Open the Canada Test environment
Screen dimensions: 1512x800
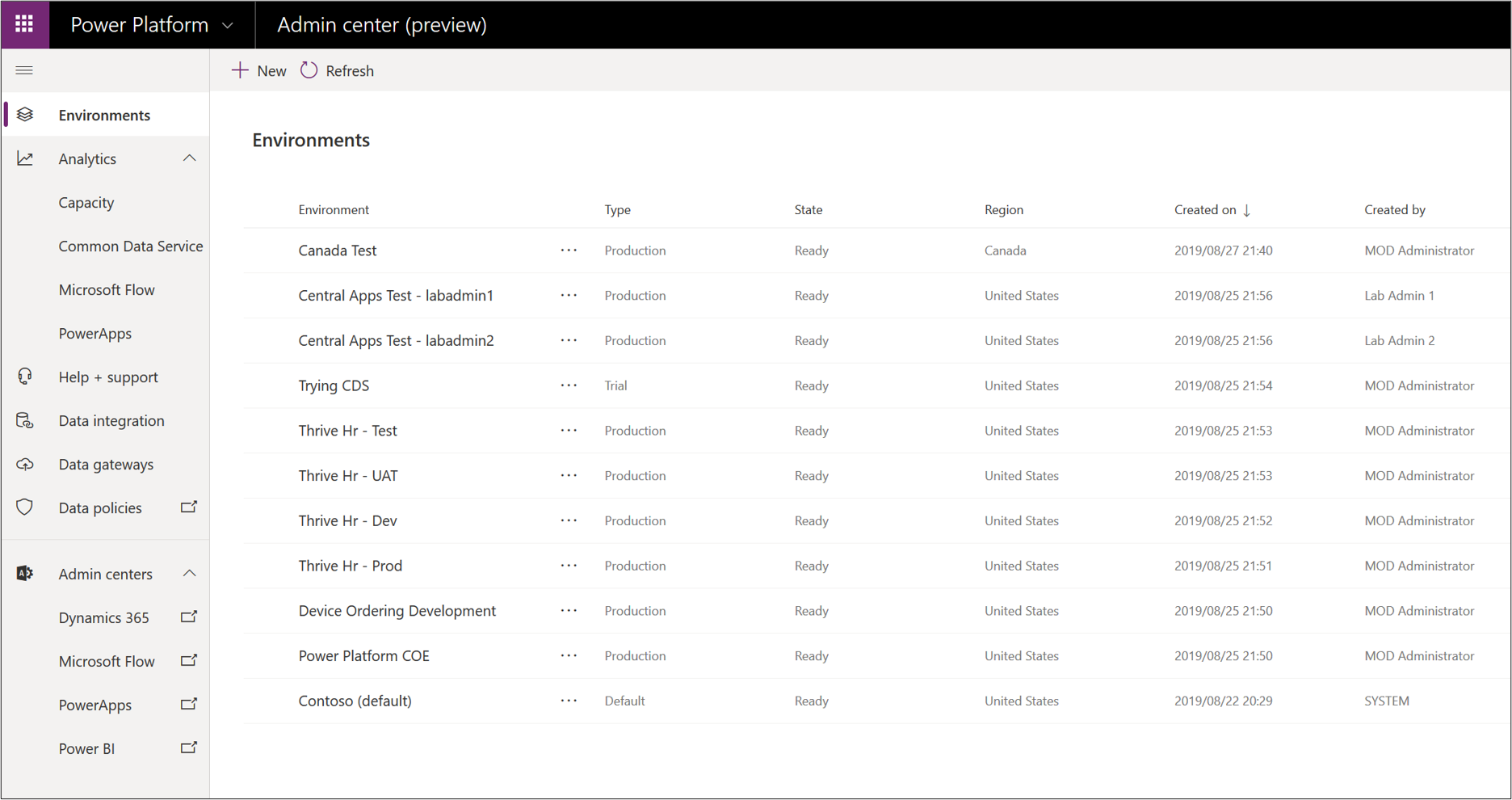[338, 251]
